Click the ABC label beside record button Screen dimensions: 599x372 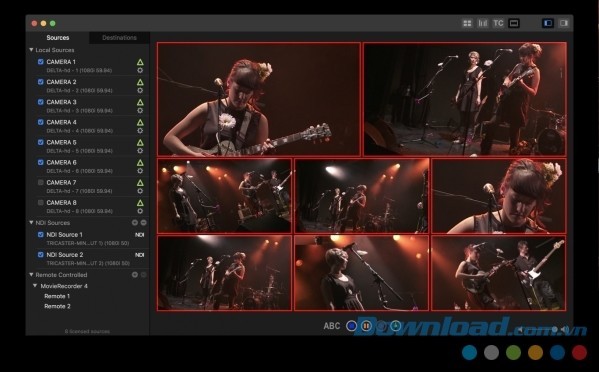tap(332, 326)
